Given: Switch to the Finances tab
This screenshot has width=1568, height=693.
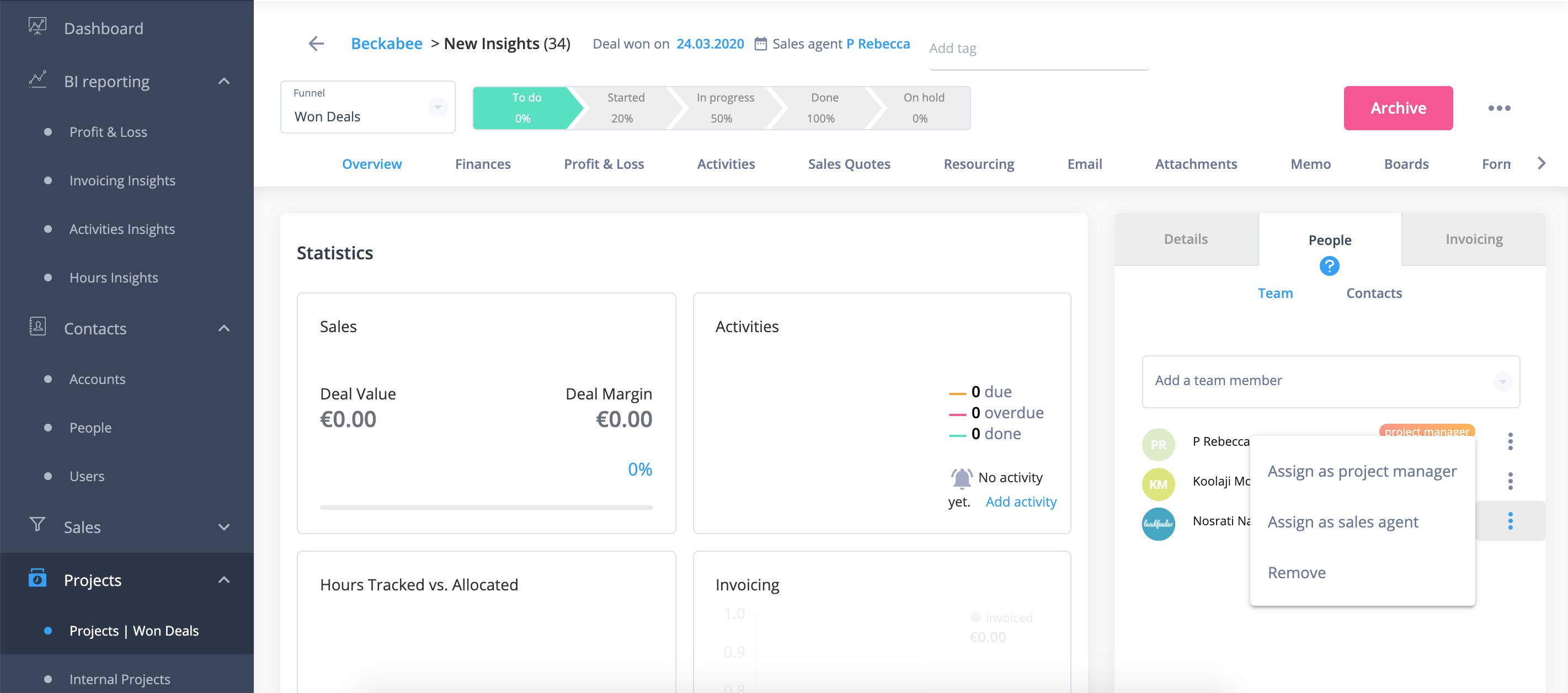Looking at the screenshot, I should click(483, 164).
